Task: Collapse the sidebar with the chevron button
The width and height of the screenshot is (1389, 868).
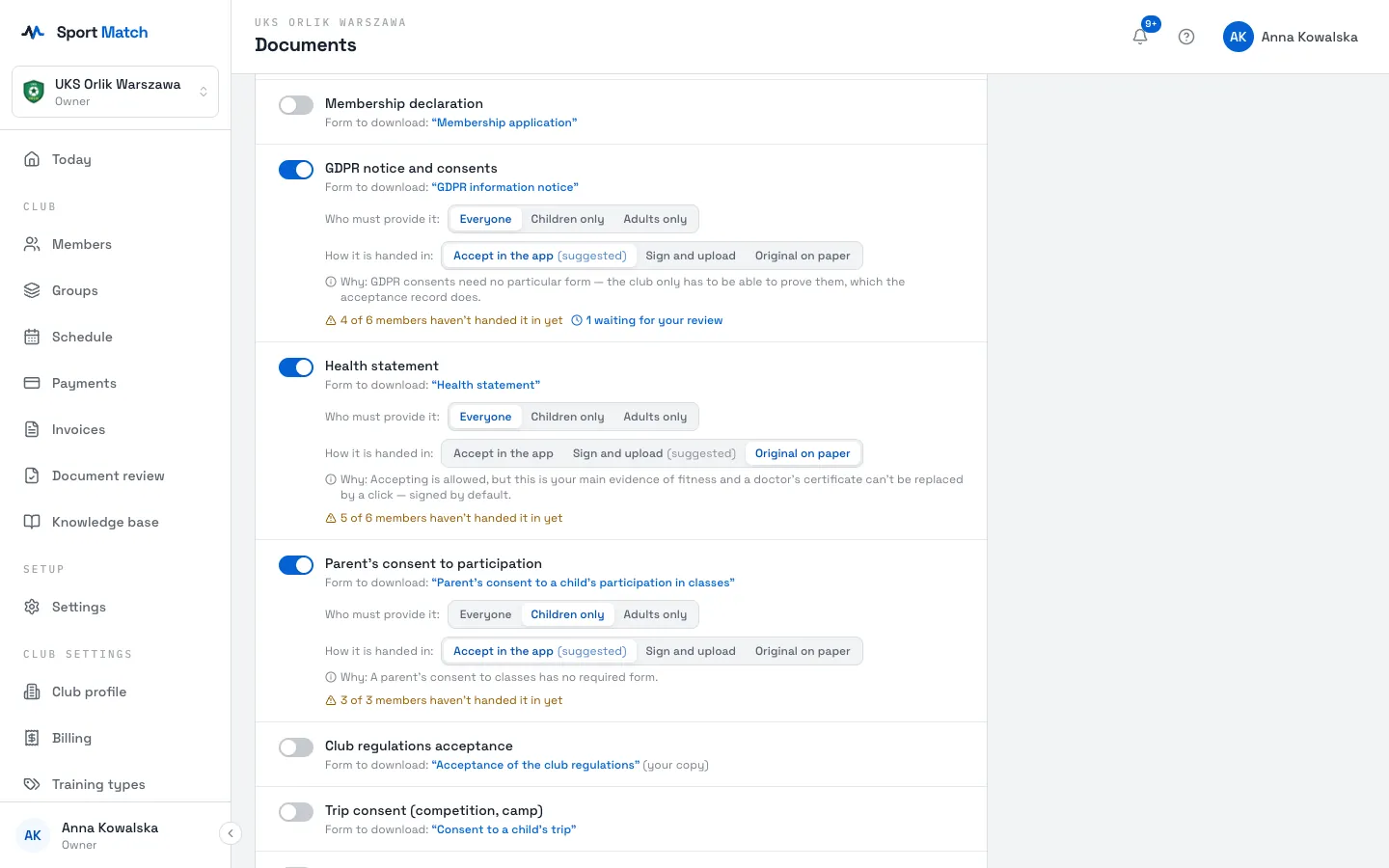Action: (231, 833)
